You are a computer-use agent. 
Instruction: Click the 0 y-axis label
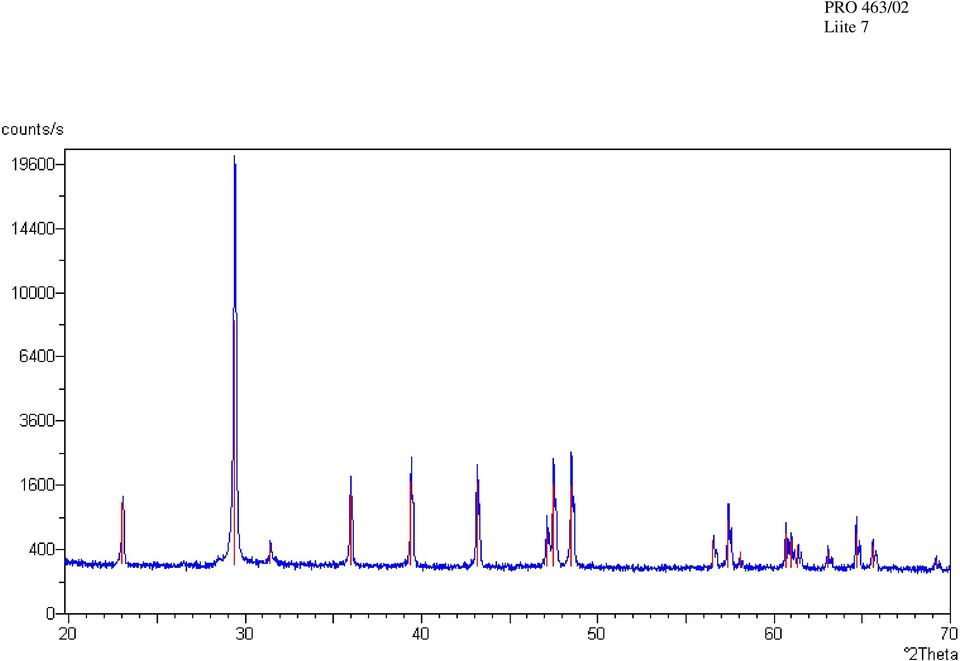point(51,613)
